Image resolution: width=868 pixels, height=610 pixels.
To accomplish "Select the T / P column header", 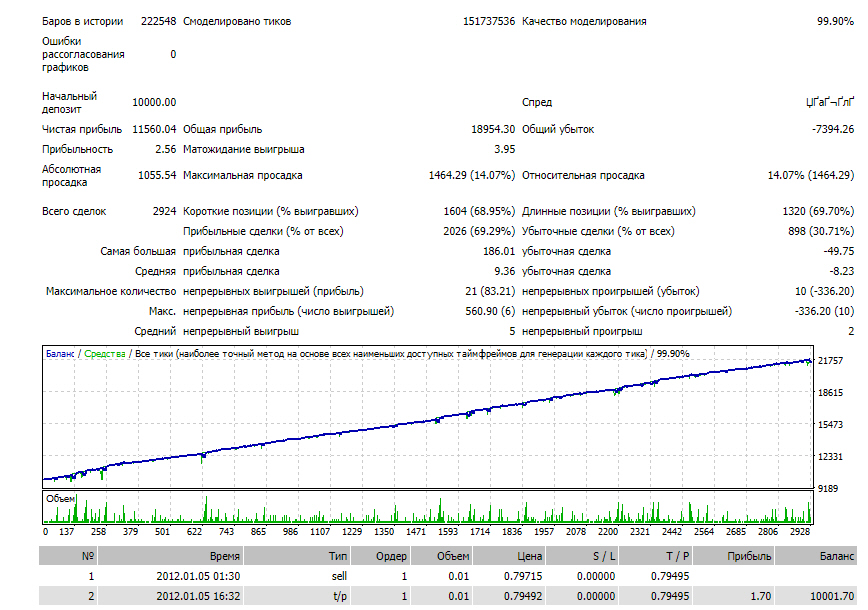I will [655, 556].
